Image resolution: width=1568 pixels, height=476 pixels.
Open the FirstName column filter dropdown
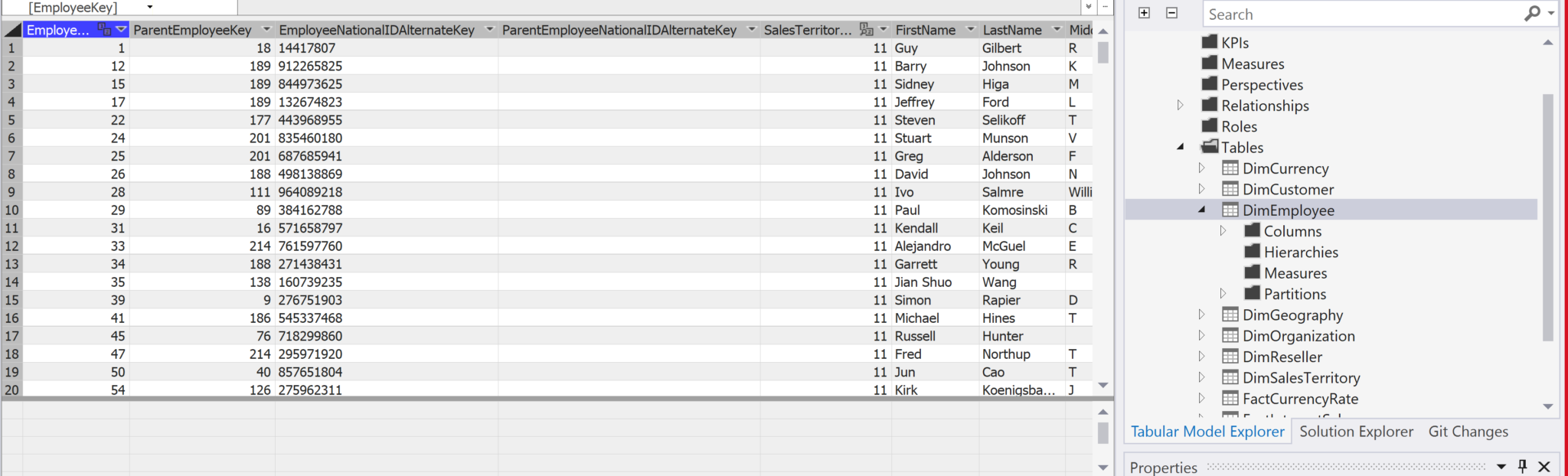click(x=971, y=30)
